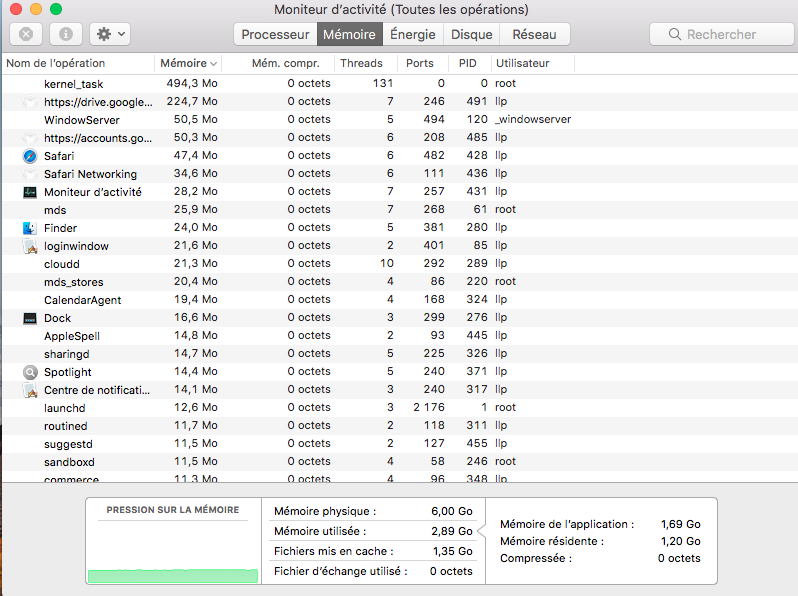Click the Fichiers mis en cache 1,35 Go value

[452, 551]
